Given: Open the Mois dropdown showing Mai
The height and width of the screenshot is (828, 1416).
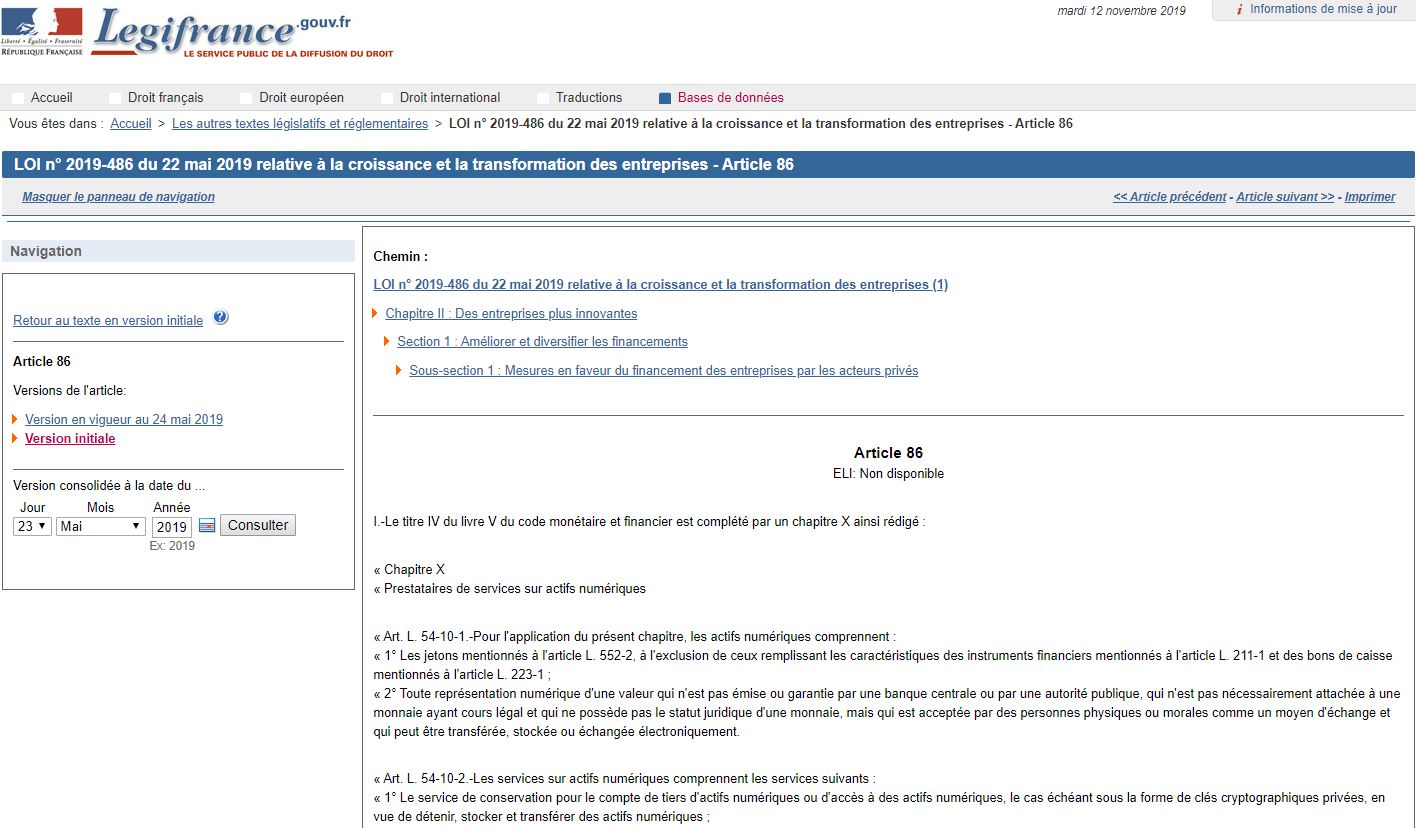Looking at the screenshot, I should pos(99,526).
